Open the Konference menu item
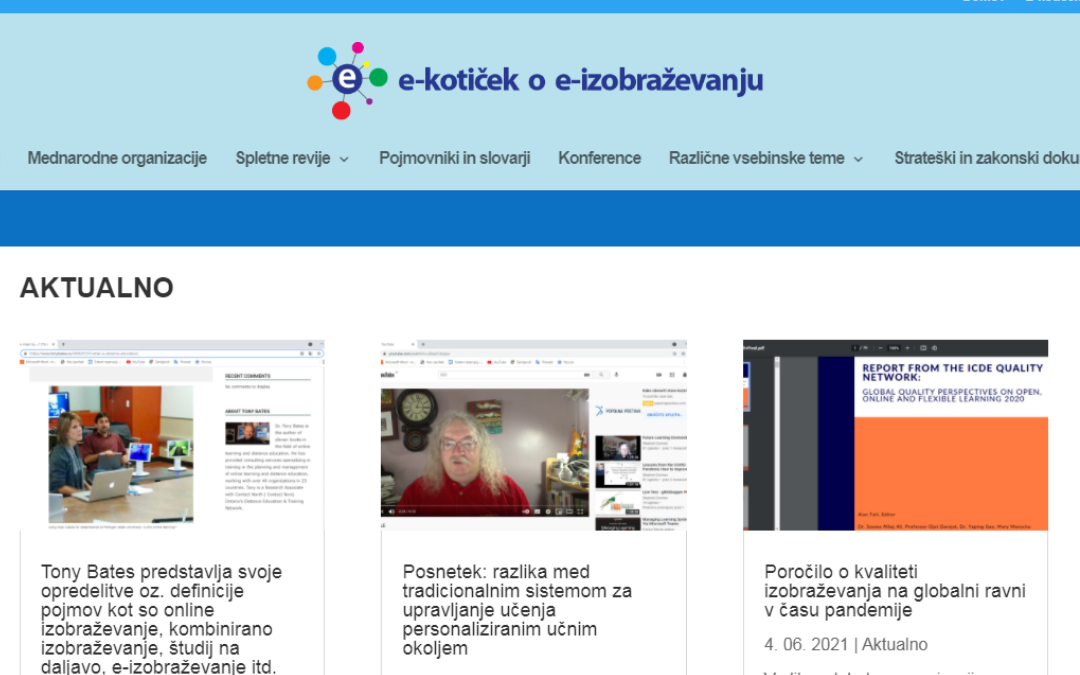The height and width of the screenshot is (675, 1080). [599, 158]
